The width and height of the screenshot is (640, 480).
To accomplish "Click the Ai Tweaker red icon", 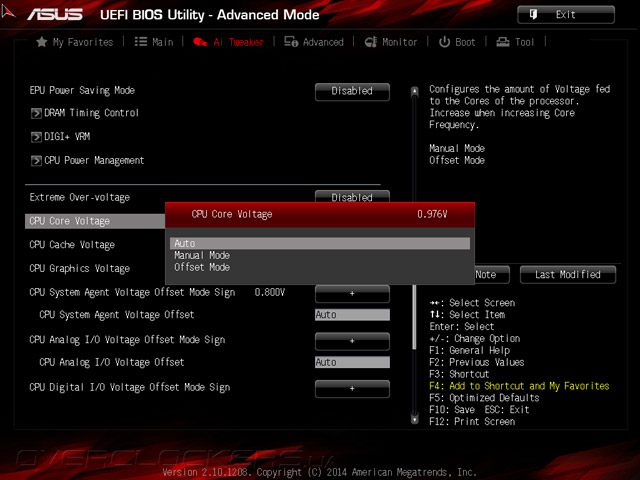I will point(200,42).
